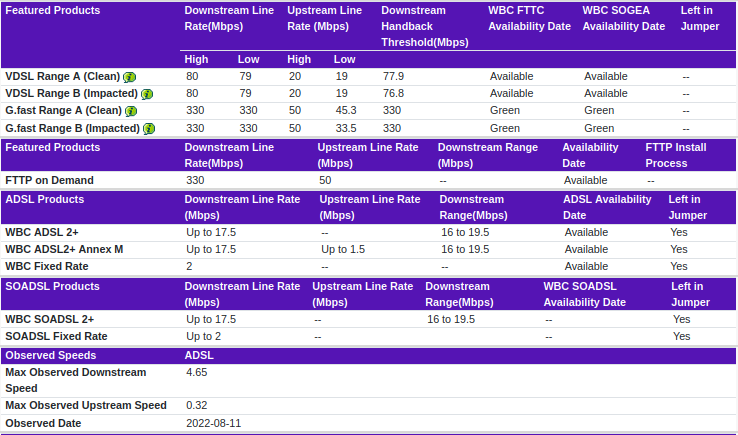Select the G.fast Range A (Clean) label
Viewport: 738px width, 435px height.
pyautogui.click(x=64, y=110)
